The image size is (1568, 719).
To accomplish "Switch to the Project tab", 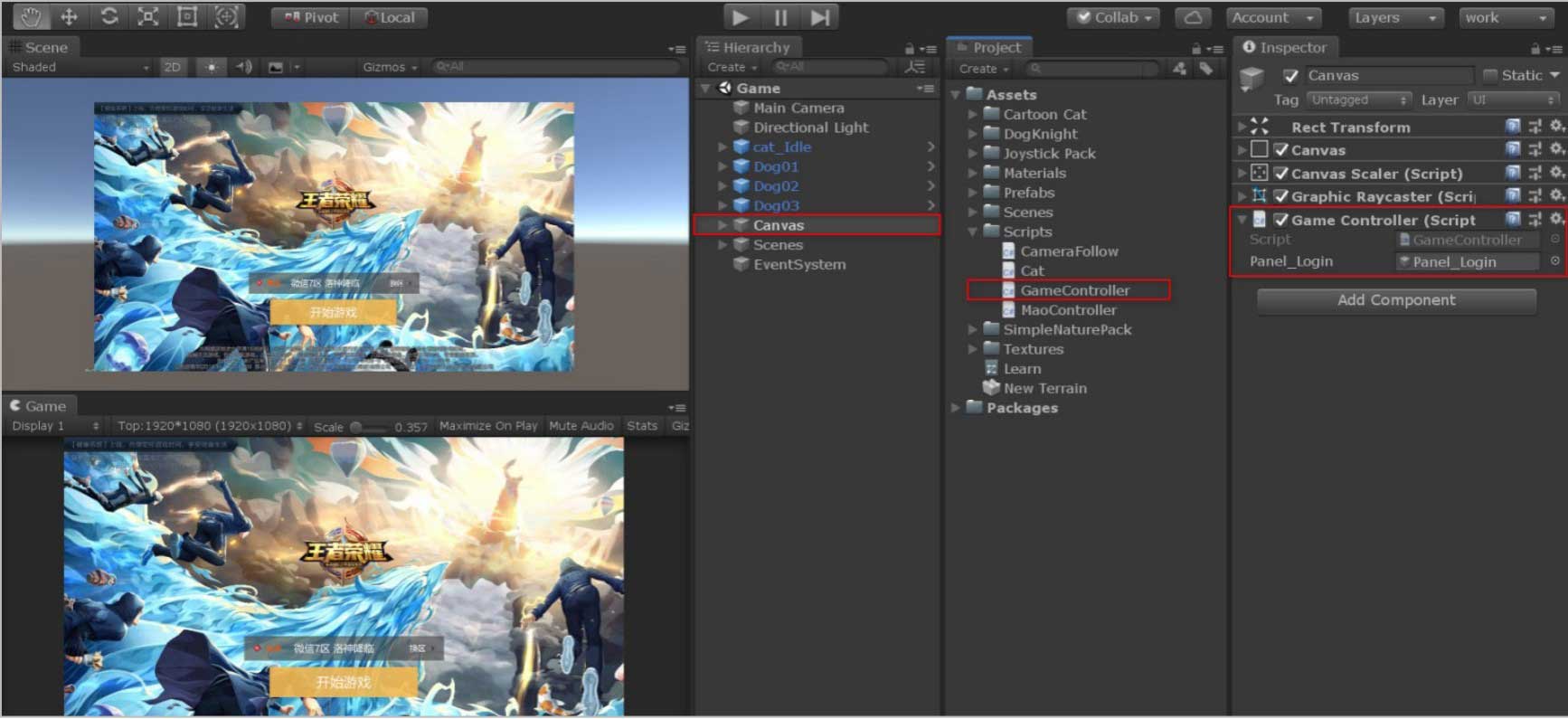I will [x=989, y=47].
